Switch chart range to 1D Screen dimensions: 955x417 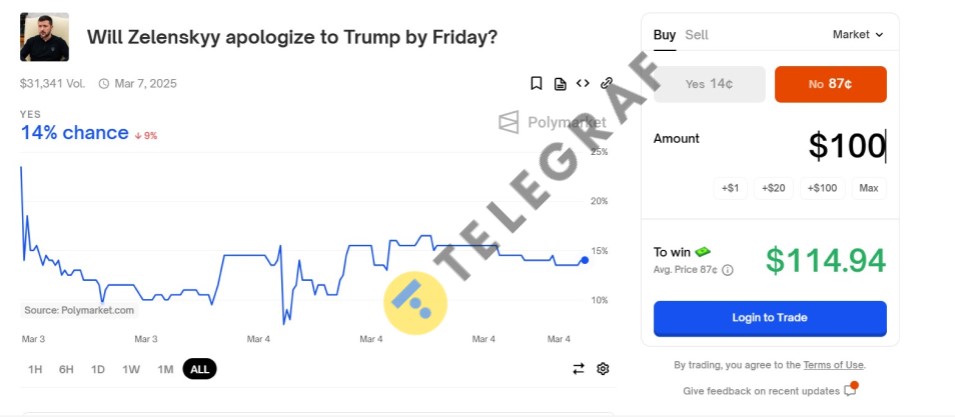(98, 369)
